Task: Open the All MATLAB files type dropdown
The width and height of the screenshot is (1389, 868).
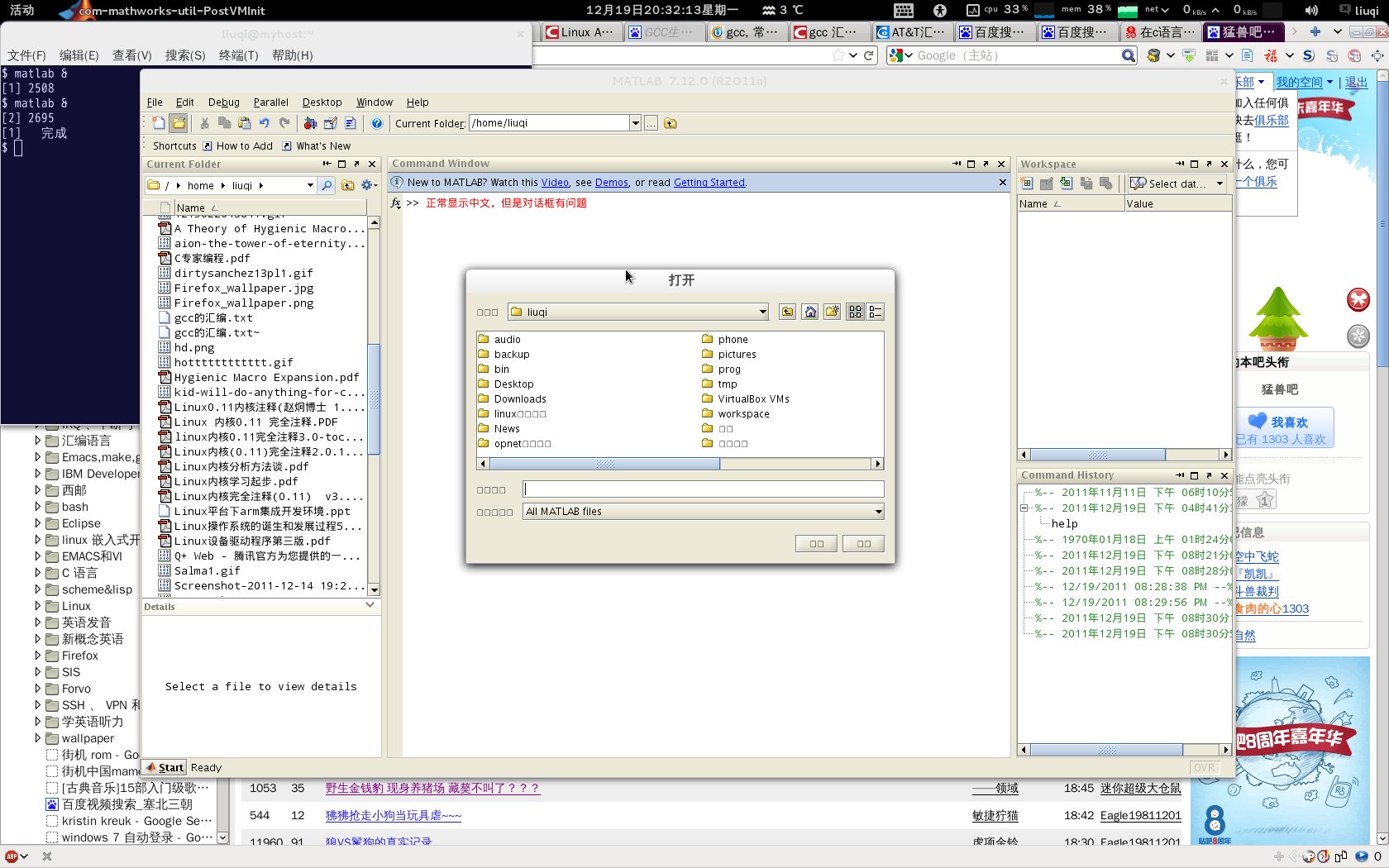Action: tap(704, 512)
